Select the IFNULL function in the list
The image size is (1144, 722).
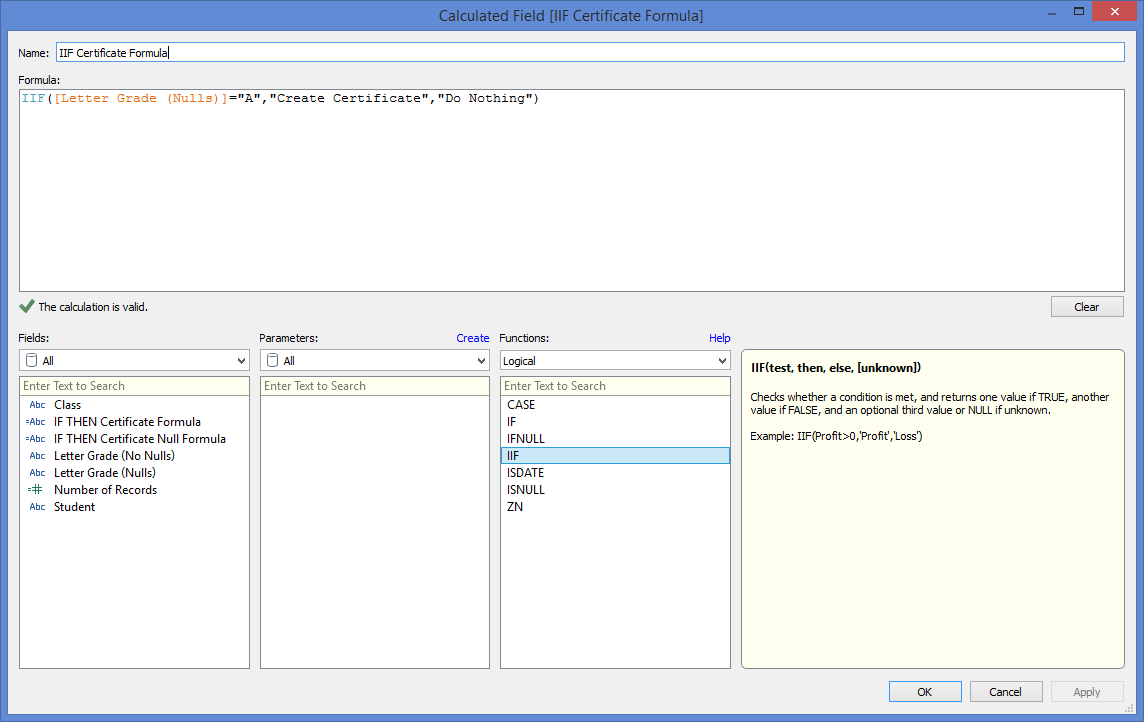(526, 439)
